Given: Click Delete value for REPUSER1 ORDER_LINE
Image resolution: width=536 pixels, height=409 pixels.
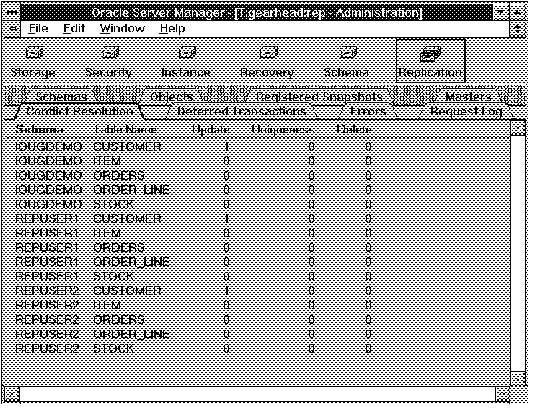Looking at the screenshot, I should (x=368, y=262).
